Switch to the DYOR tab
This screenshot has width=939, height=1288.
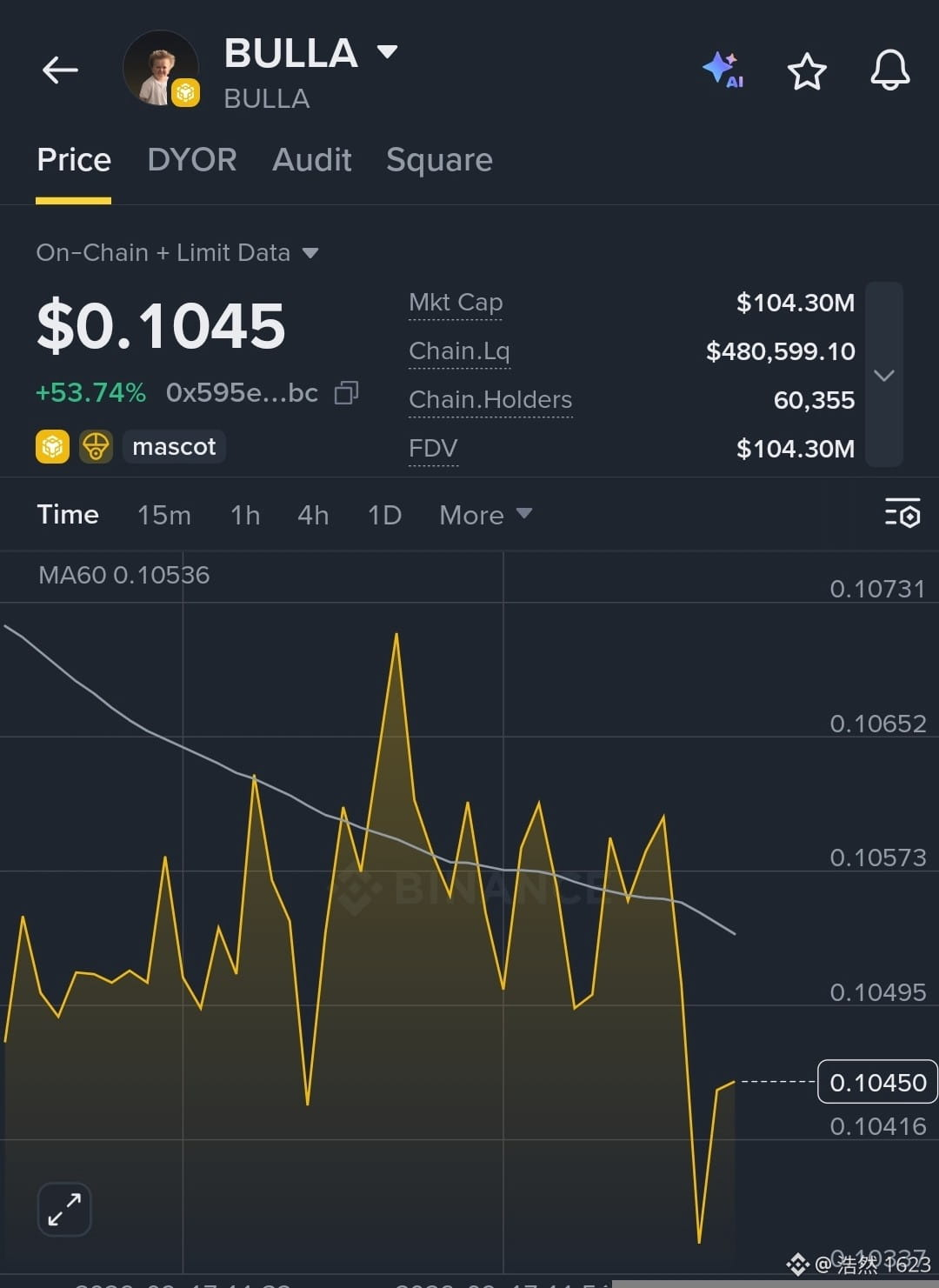coord(192,160)
